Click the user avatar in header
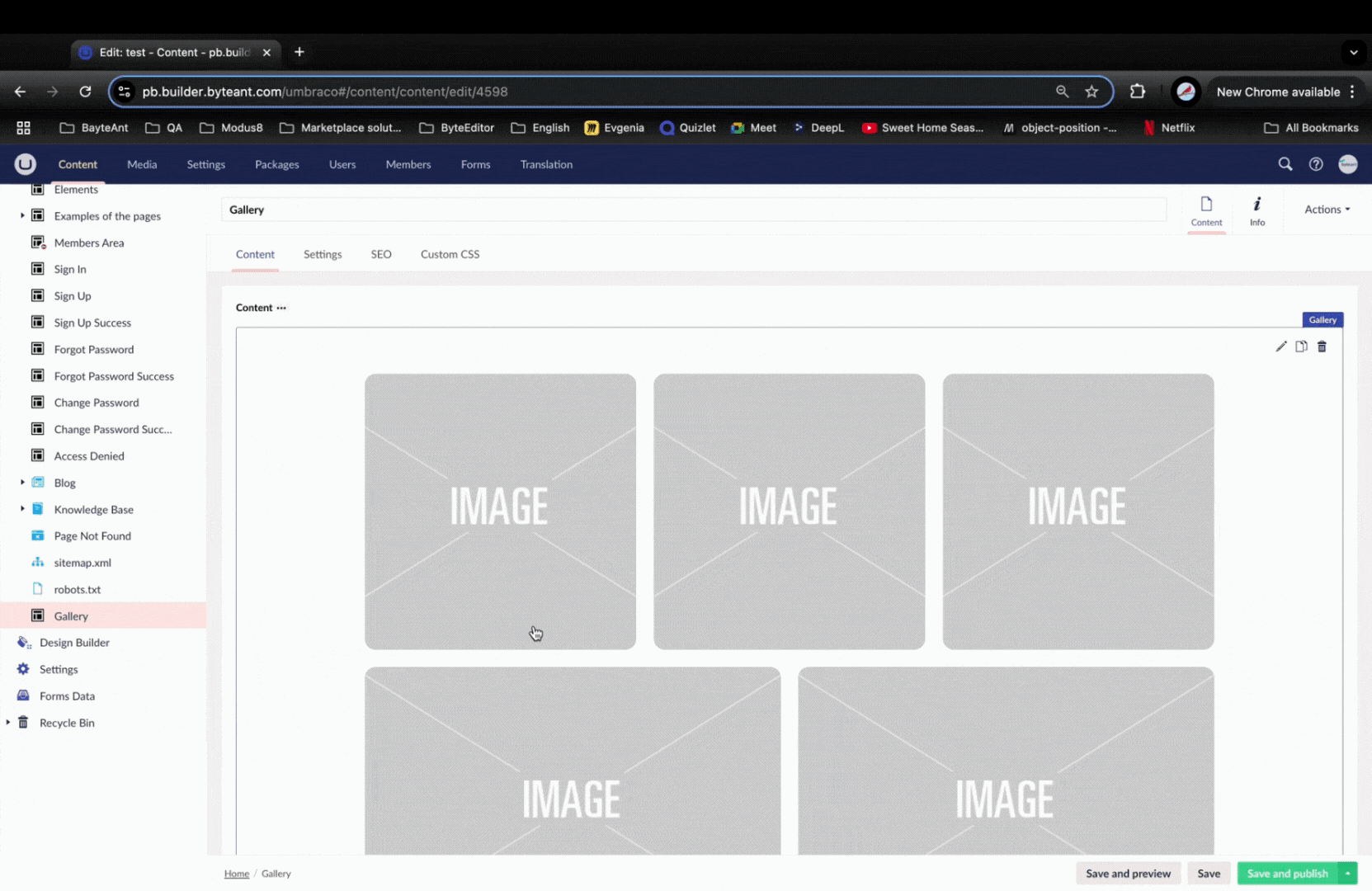 click(1347, 164)
